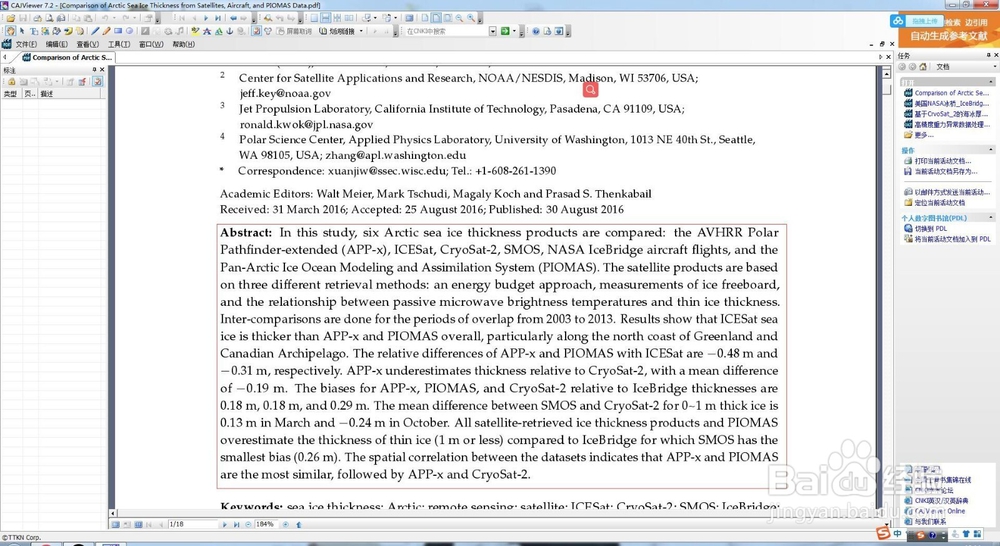Choose the text selection tool

34,31
